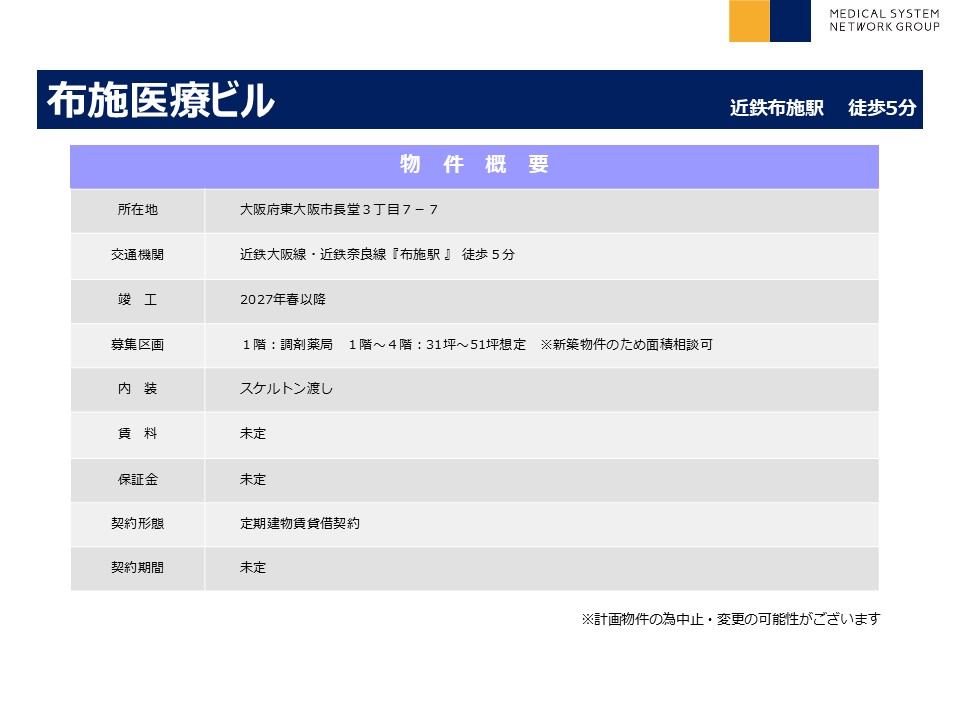Screen dimensions: 960x720
Task: Select the 募集区画 label cell
Action: 137,345
